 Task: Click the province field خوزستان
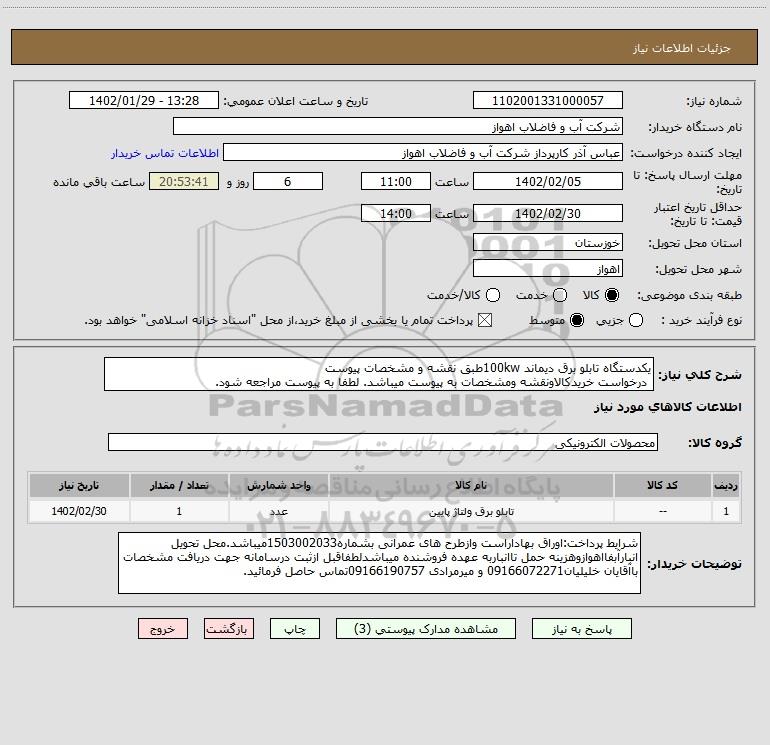[x=548, y=243]
